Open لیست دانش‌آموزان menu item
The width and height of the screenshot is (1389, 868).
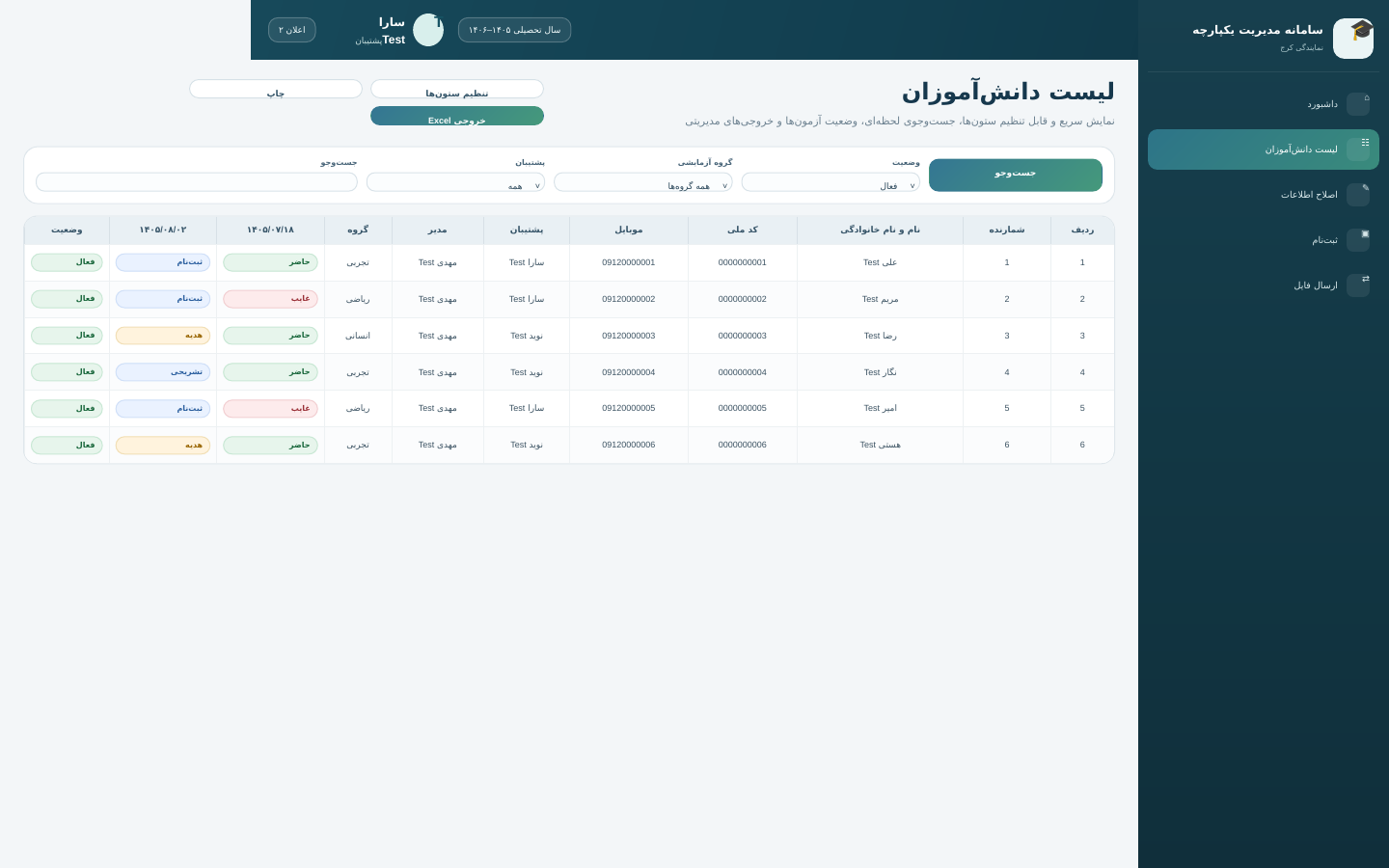coord(1264,149)
